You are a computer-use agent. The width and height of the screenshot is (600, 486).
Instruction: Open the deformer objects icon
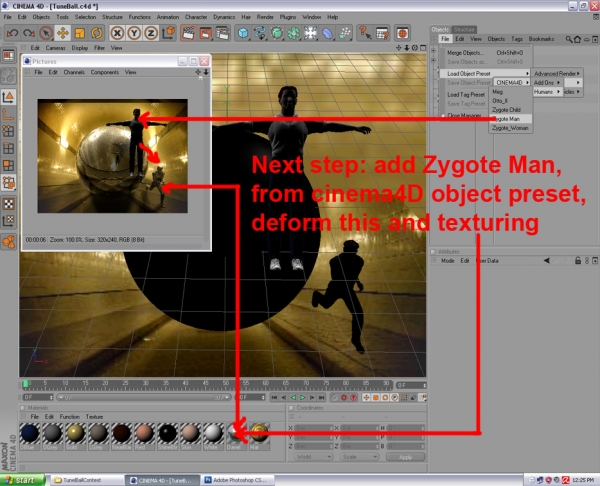(x=327, y=33)
